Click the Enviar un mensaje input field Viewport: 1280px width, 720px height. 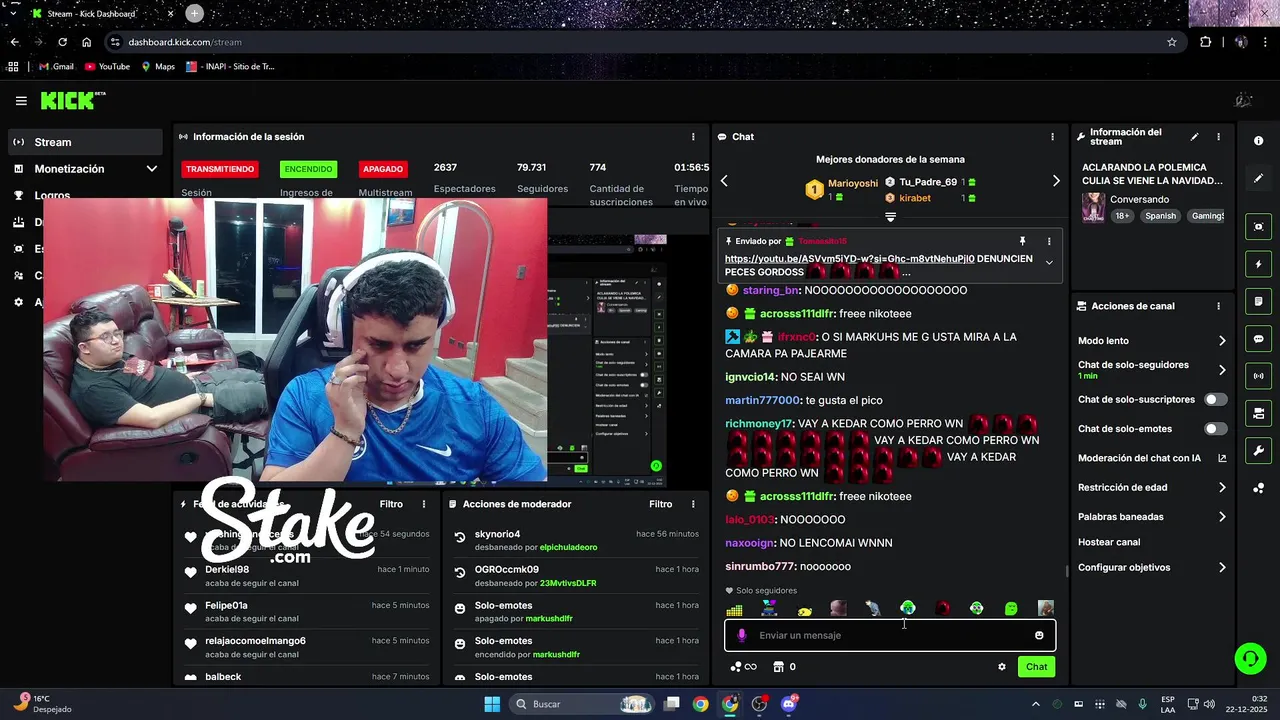pyautogui.click(x=890, y=635)
